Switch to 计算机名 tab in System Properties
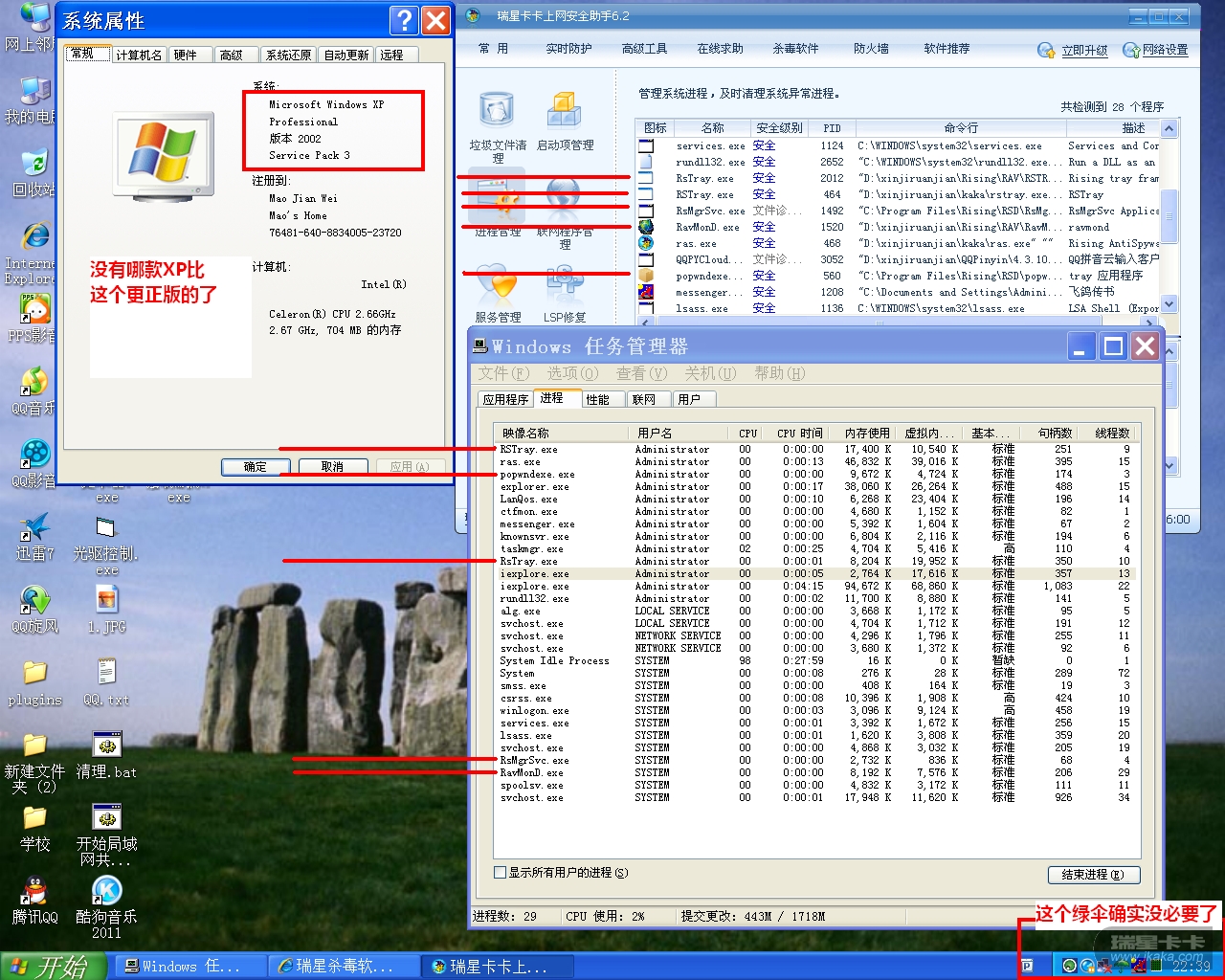1225x980 pixels. click(x=139, y=56)
